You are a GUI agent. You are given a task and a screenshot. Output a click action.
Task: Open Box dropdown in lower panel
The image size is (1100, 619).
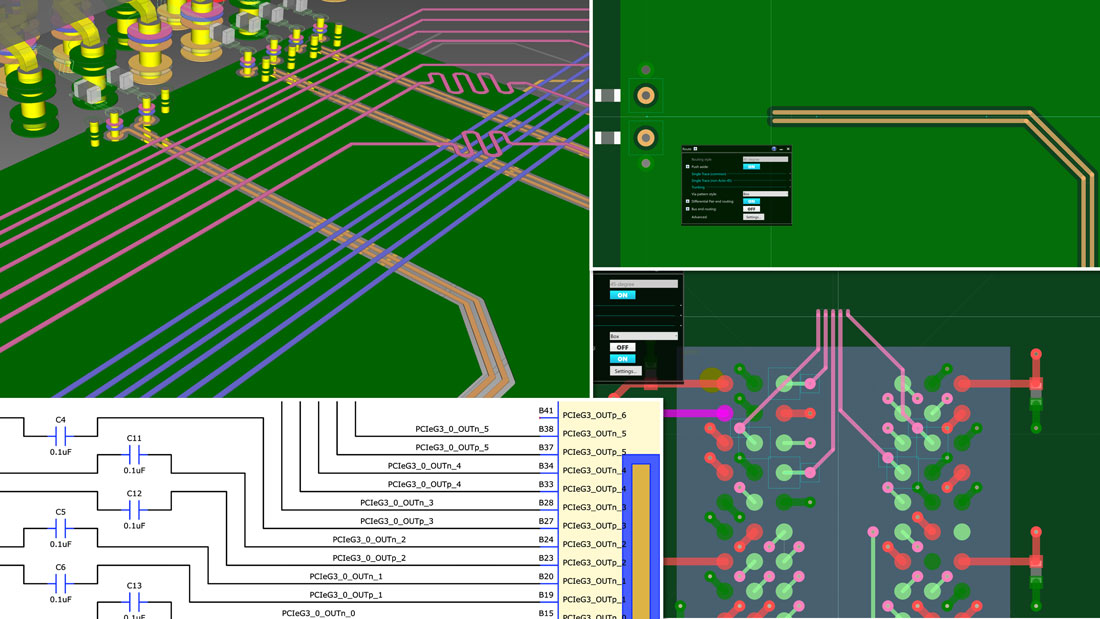pyautogui.click(x=643, y=336)
